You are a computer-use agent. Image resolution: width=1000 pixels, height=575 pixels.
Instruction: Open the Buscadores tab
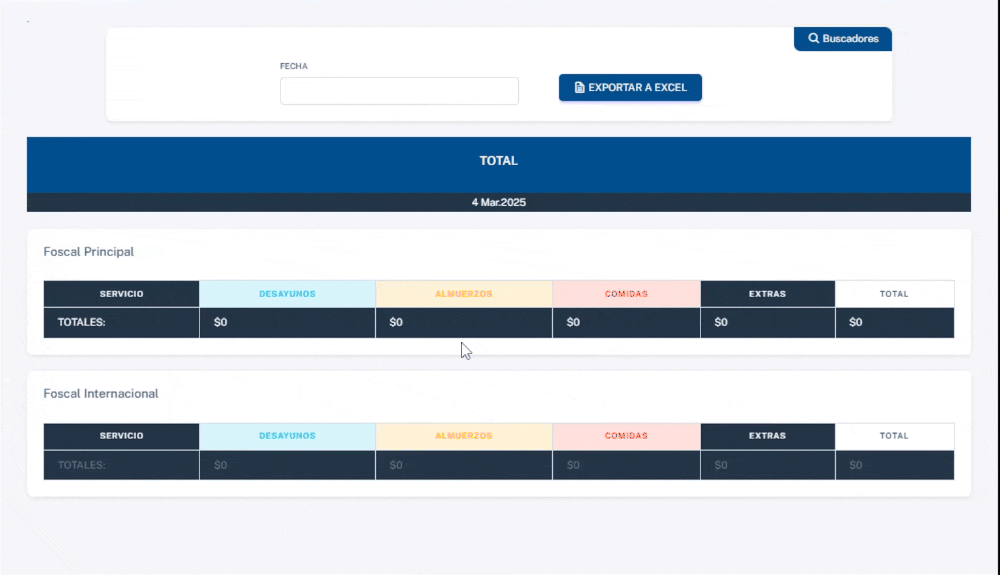tap(843, 39)
